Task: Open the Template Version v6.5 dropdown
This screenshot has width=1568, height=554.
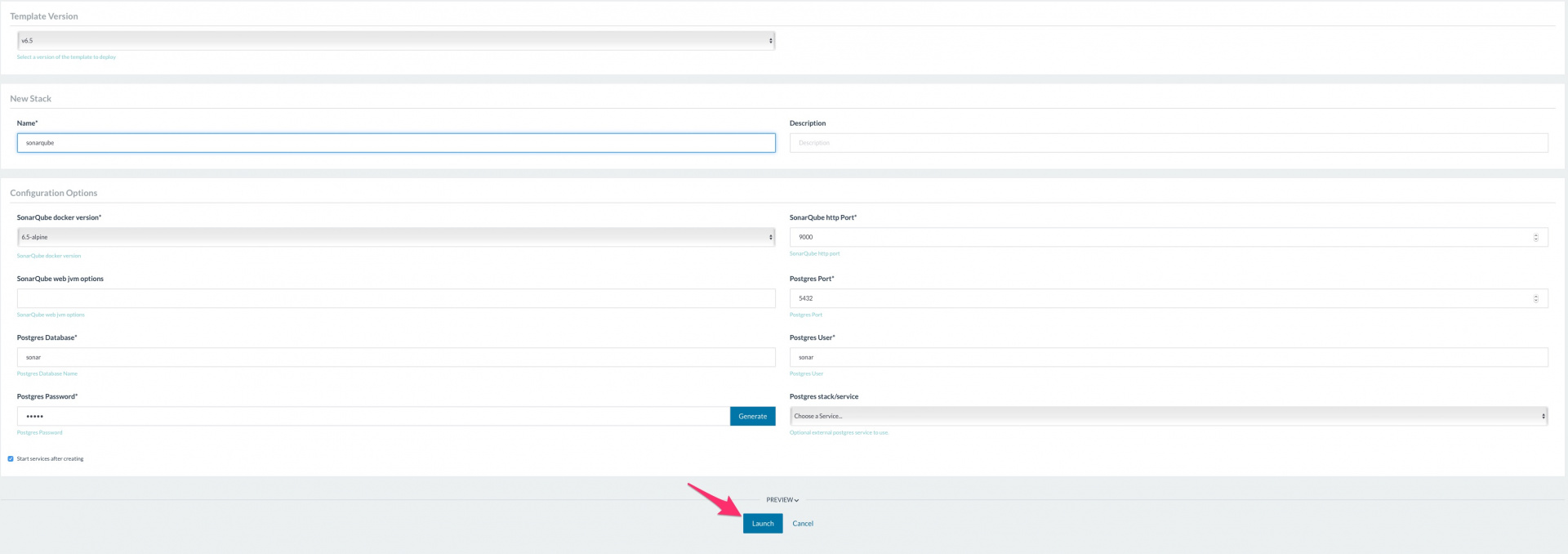Action: [395, 40]
